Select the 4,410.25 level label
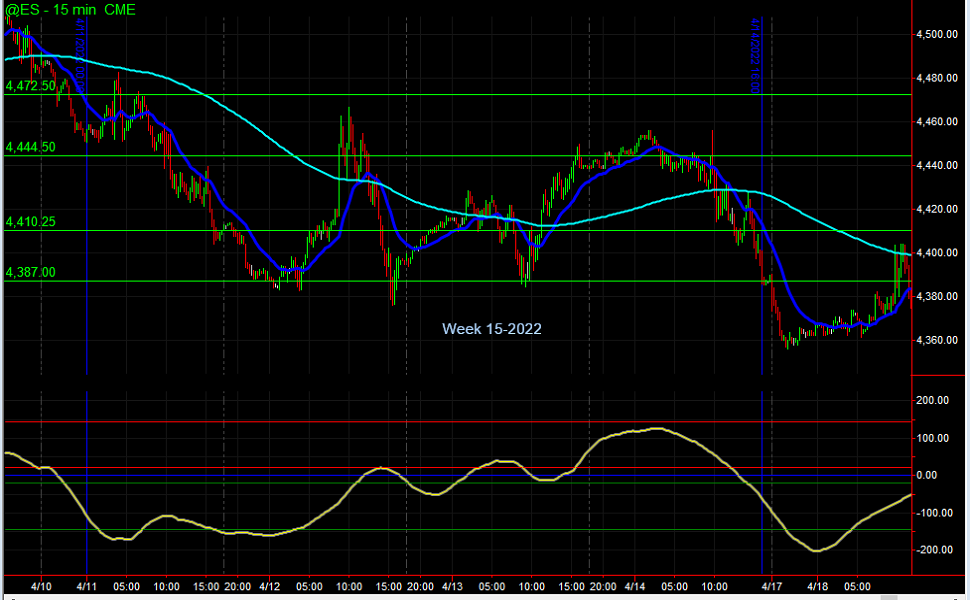 pos(30,221)
